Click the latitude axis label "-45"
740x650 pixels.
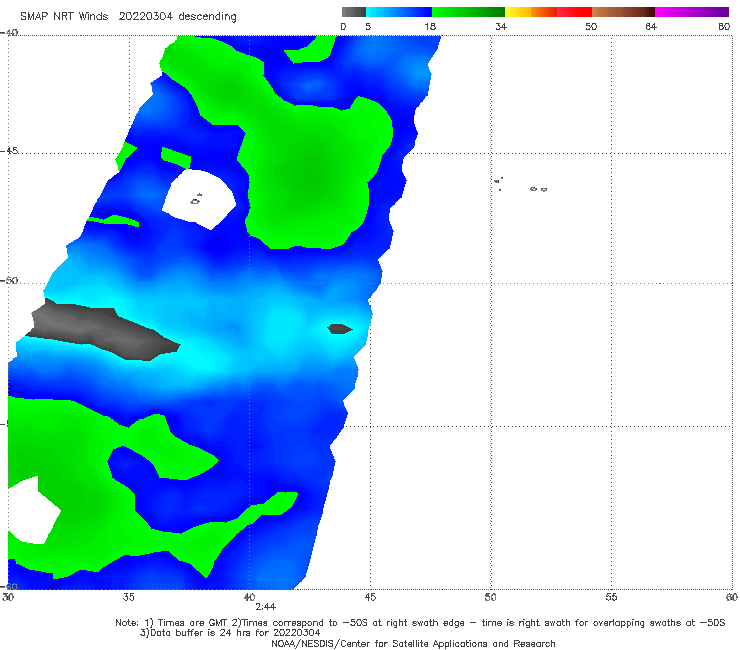coord(9,151)
